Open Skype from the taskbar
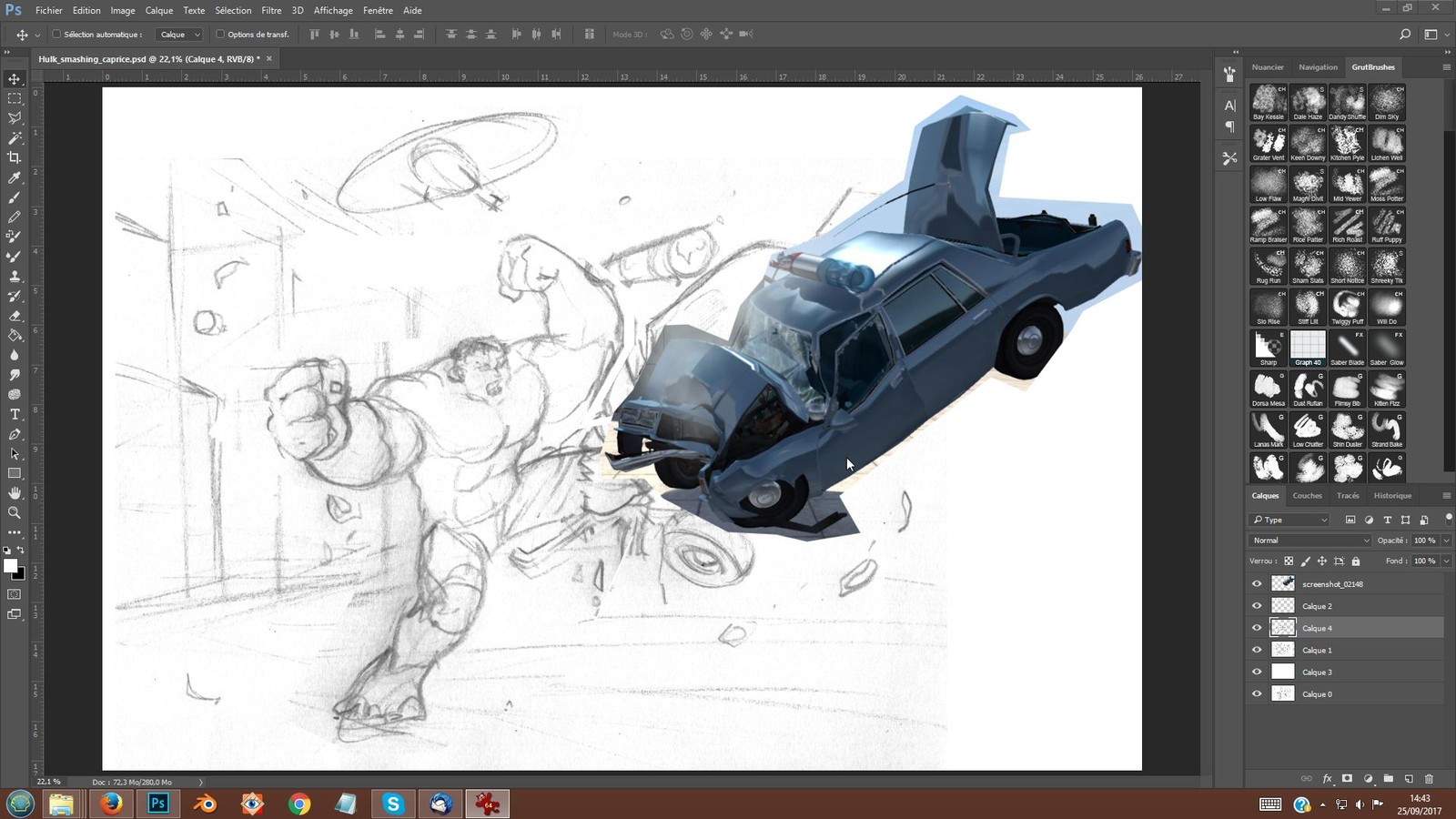Image resolution: width=1456 pixels, height=819 pixels. point(393,804)
